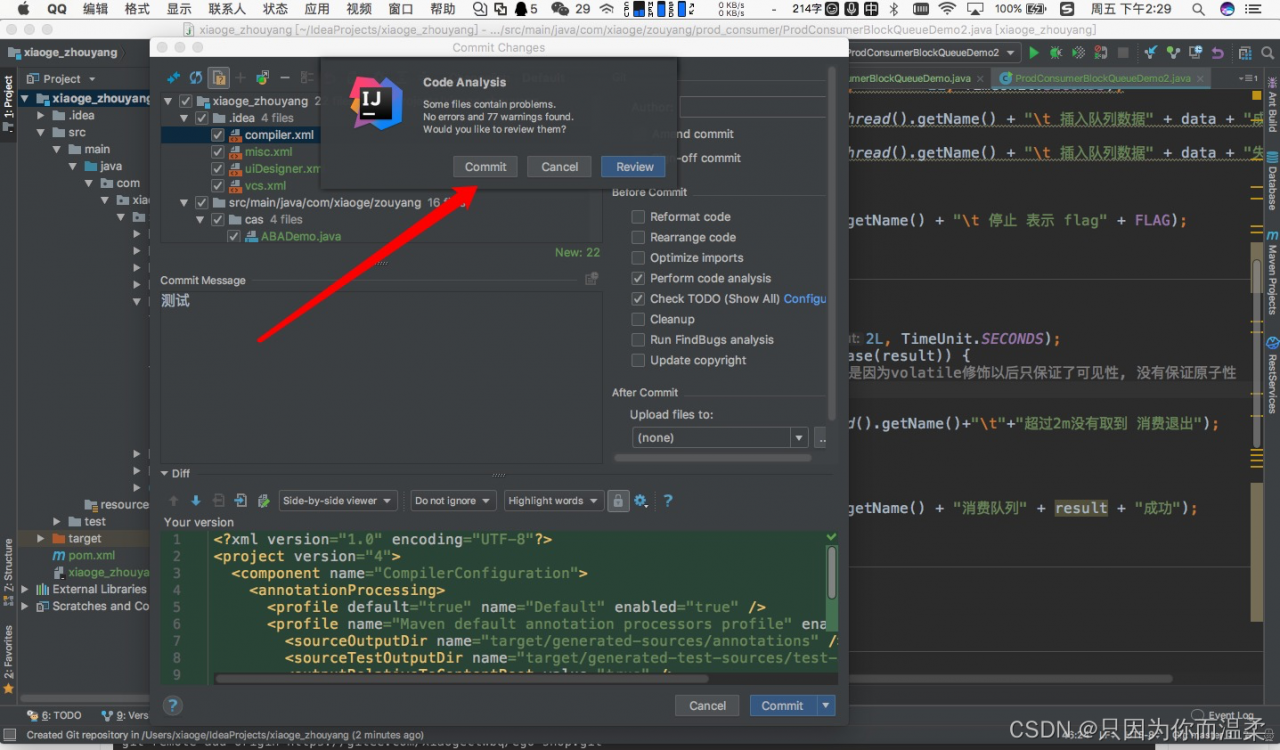Open the Do not ignore dropdown
This screenshot has width=1280, height=750.
pos(453,501)
